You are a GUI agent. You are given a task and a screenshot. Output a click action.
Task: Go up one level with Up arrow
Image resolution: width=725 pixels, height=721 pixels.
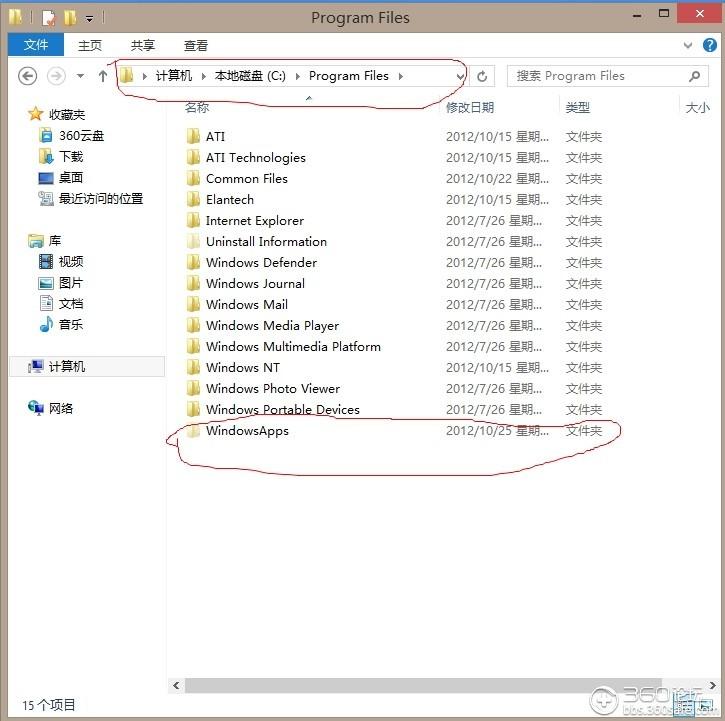tap(103, 76)
